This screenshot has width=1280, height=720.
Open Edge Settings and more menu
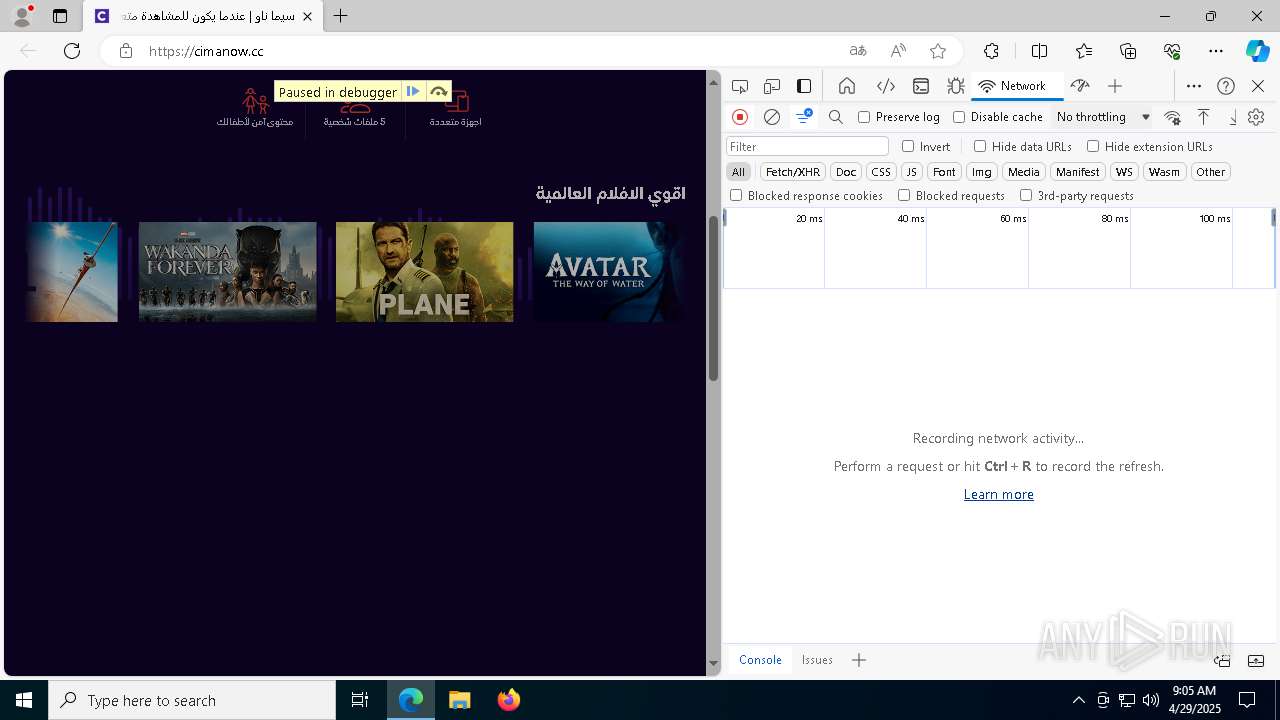click(1216, 51)
